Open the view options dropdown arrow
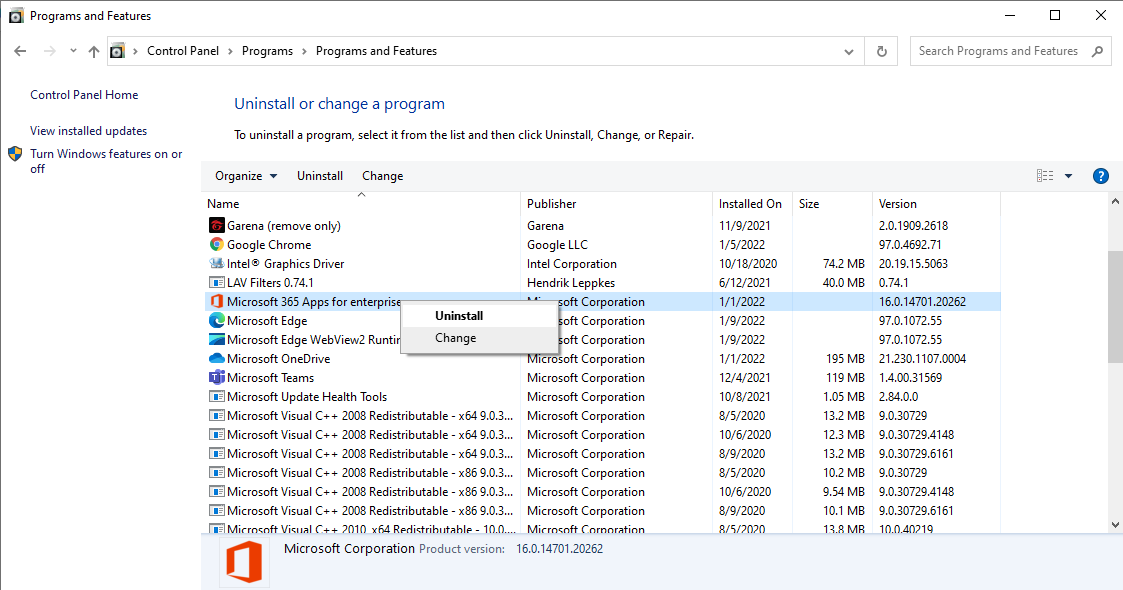This screenshot has width=1123, height=590. (1068, 176)
